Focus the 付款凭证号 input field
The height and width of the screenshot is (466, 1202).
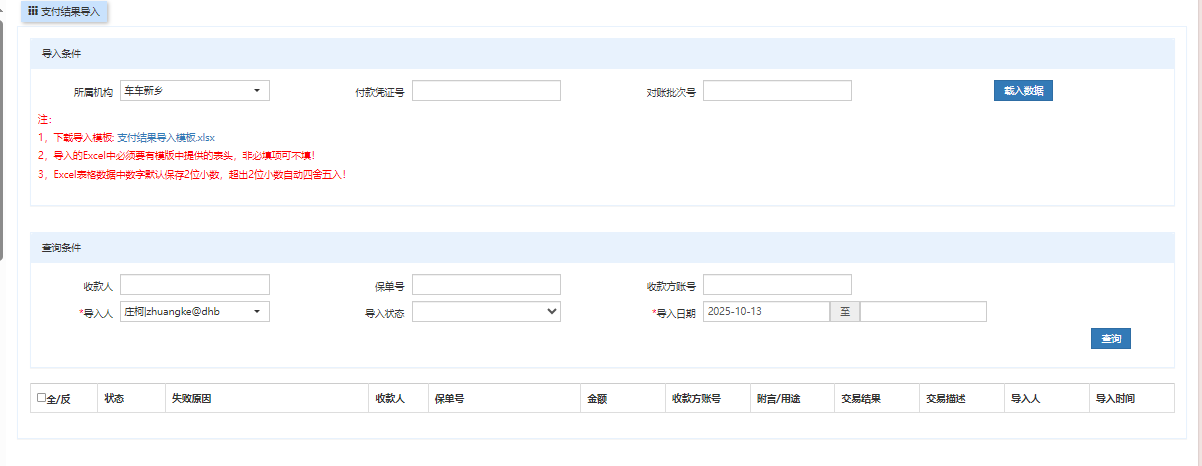pos(486,91)
